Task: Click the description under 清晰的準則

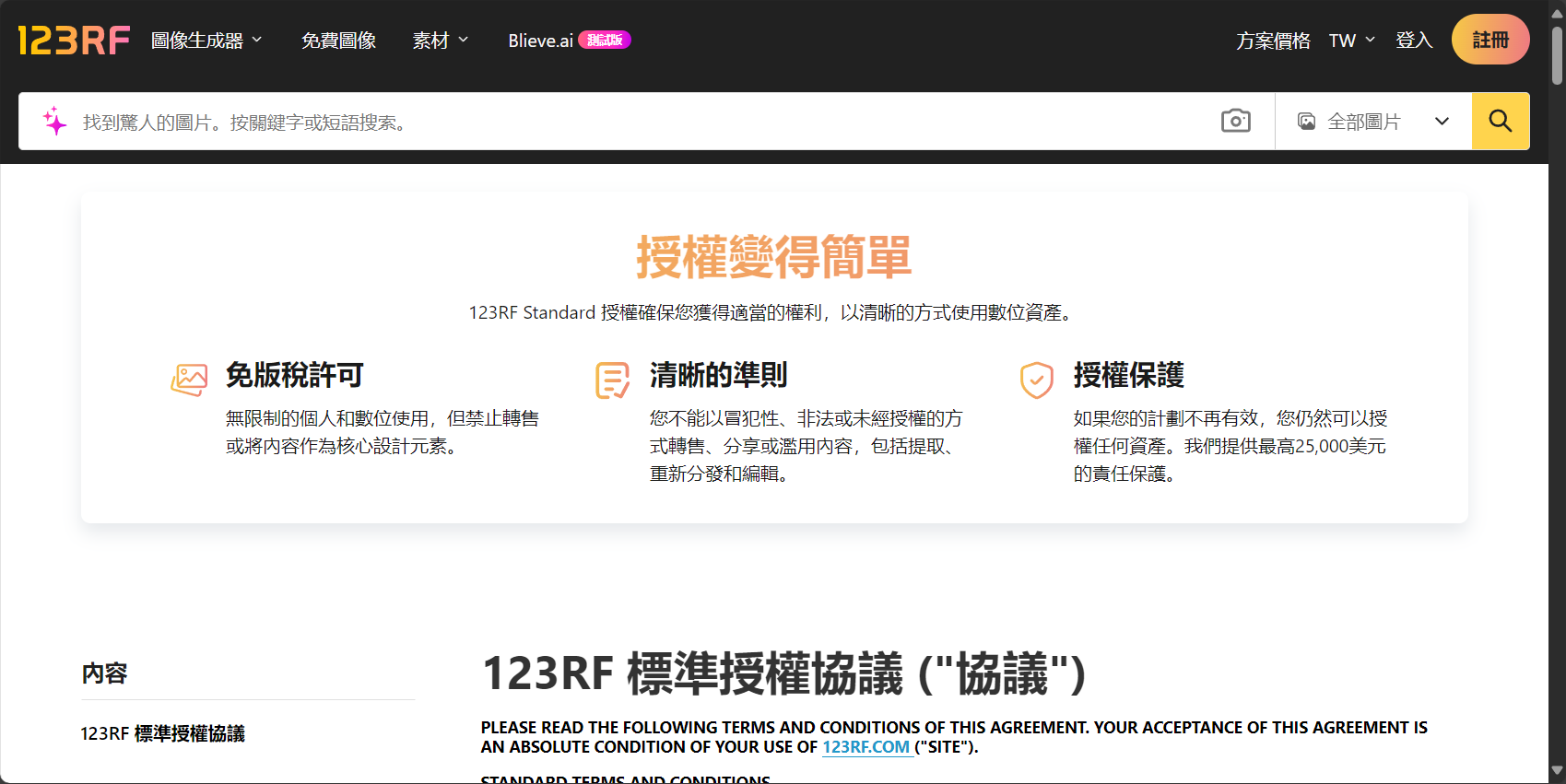Action: coord(807,446)
